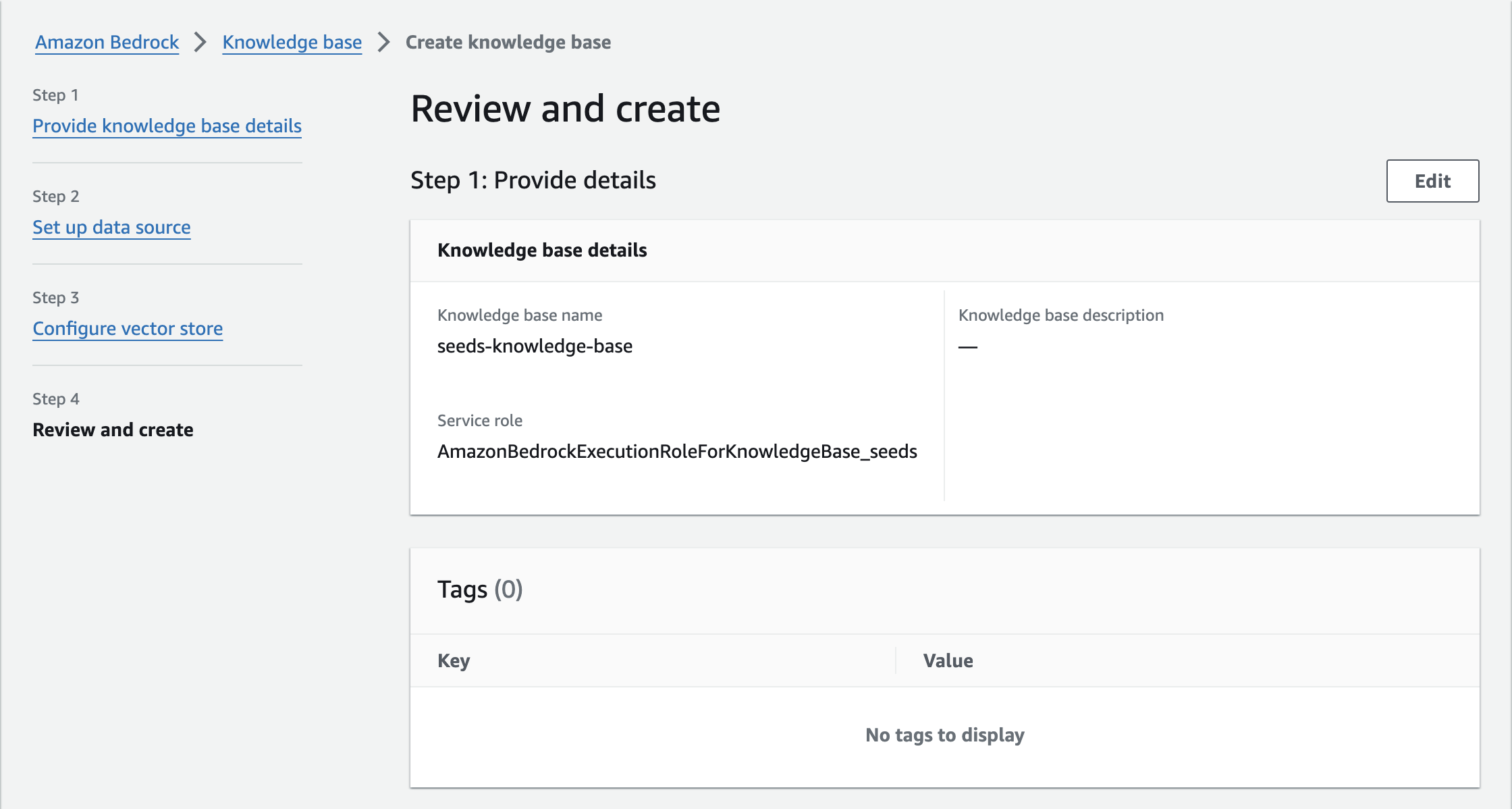Click the Value column header
Image resolution: width=1512 pixels, height=809 pixels.
948,660
